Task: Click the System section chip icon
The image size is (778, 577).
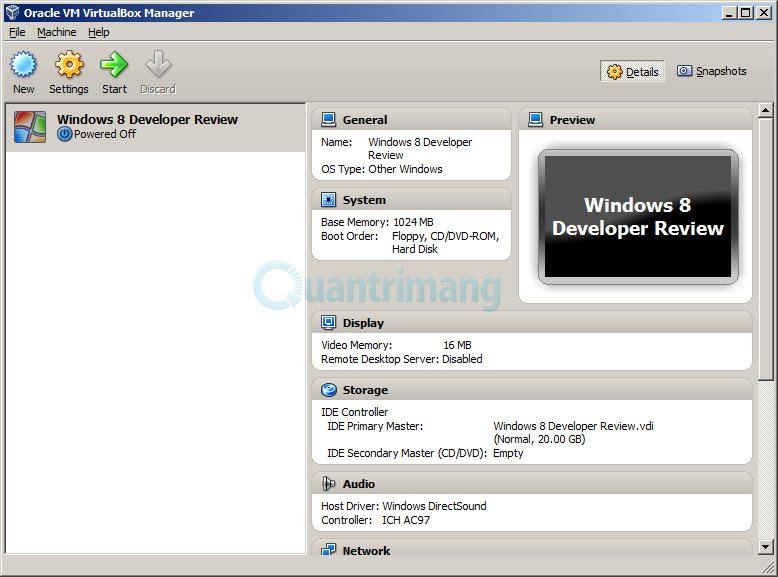Action: pos(328,199)
